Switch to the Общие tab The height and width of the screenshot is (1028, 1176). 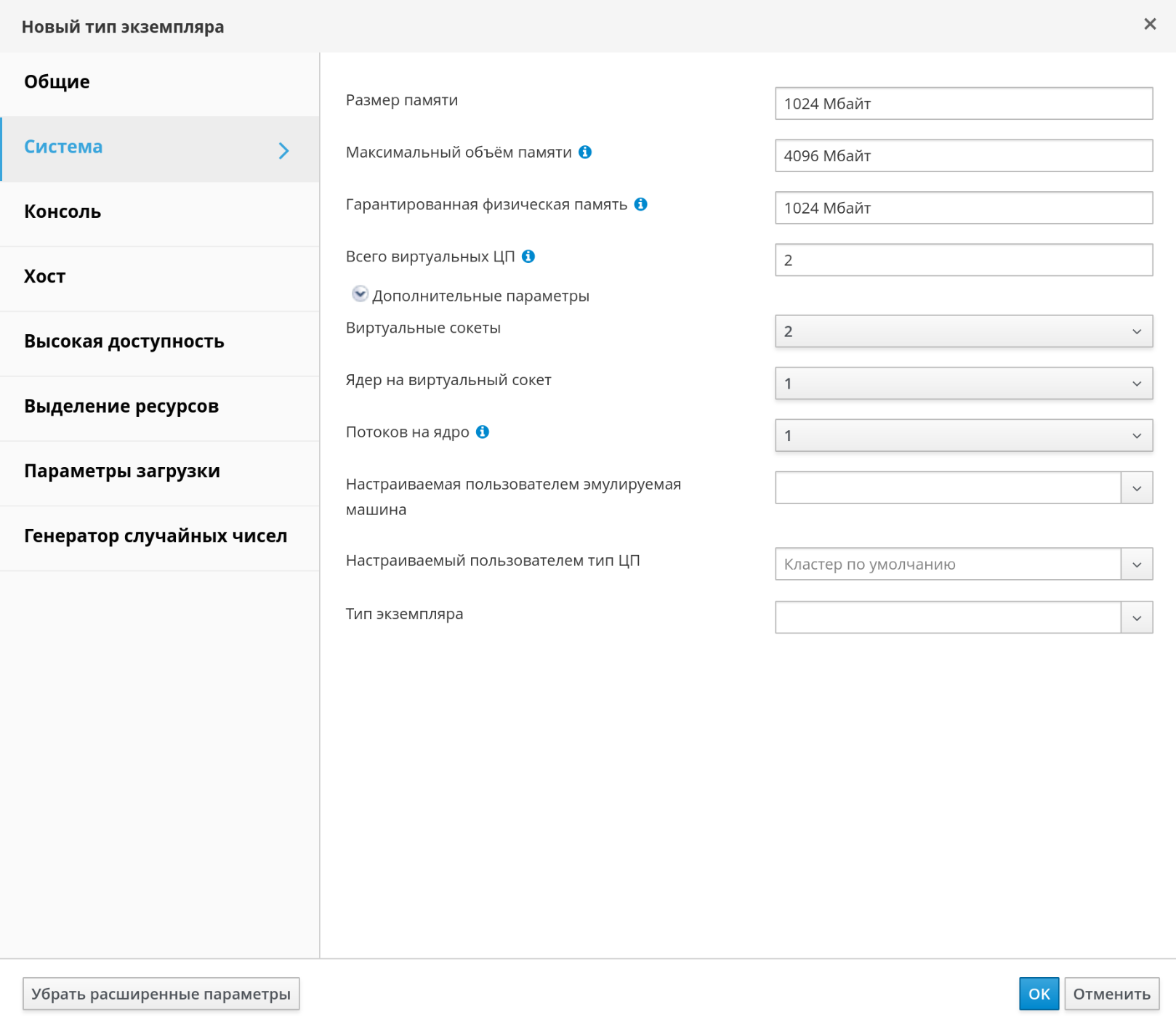[x=57, y=82]
